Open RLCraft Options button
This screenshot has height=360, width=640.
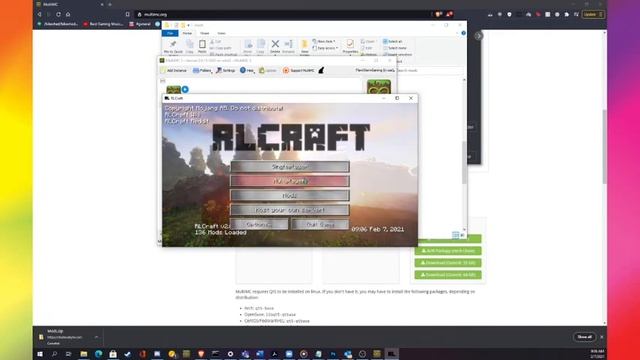click(259, 224)
